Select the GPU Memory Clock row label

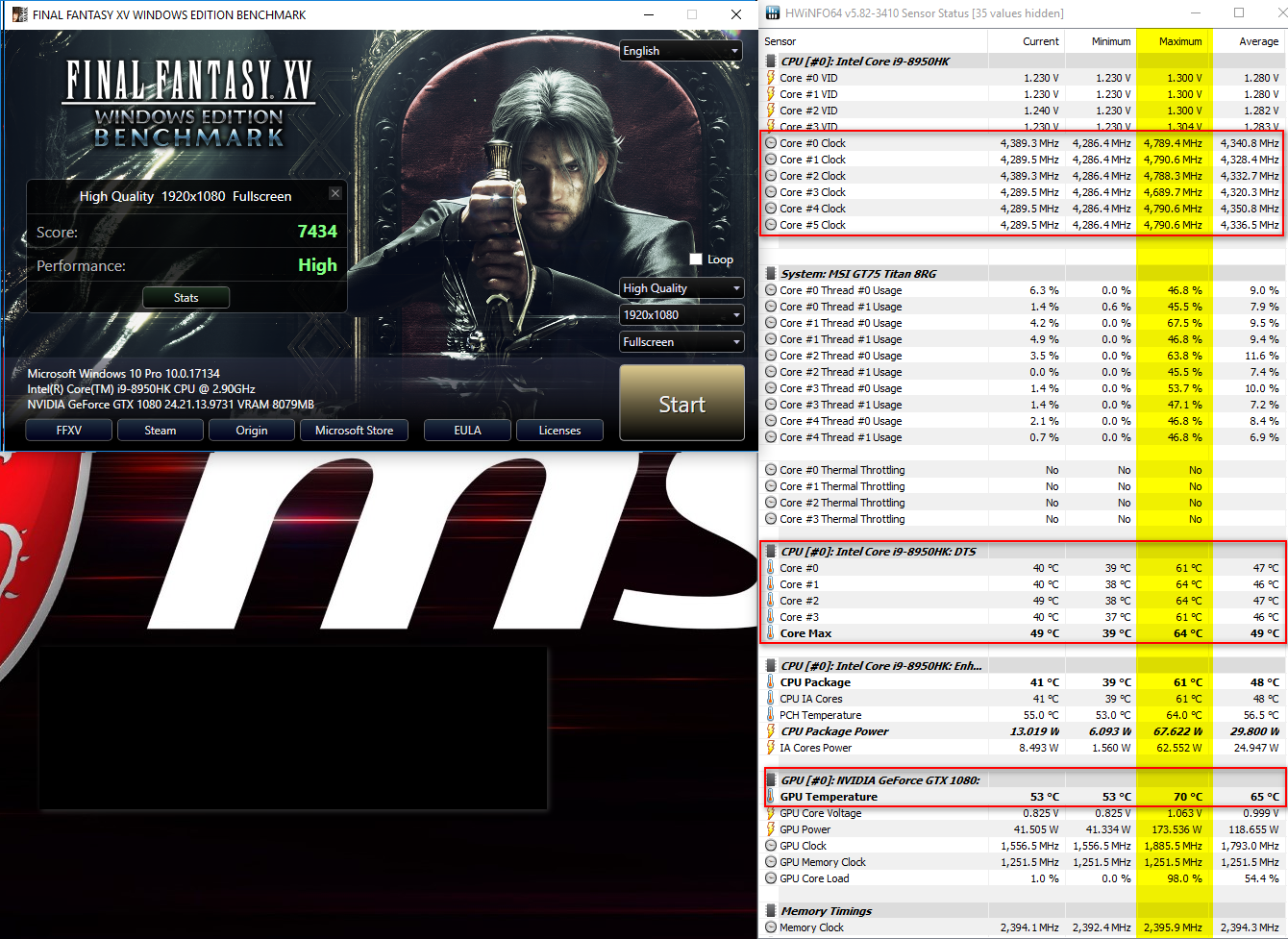823,862
